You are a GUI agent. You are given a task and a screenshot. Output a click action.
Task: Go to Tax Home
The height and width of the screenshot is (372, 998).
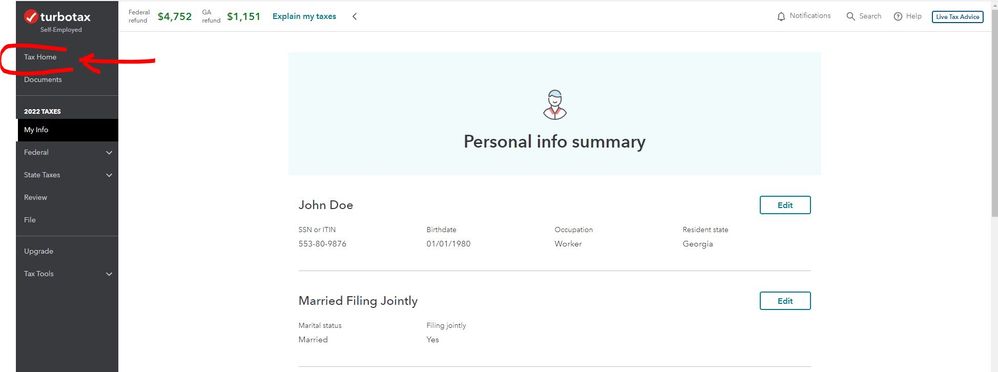tap(40, 57)
